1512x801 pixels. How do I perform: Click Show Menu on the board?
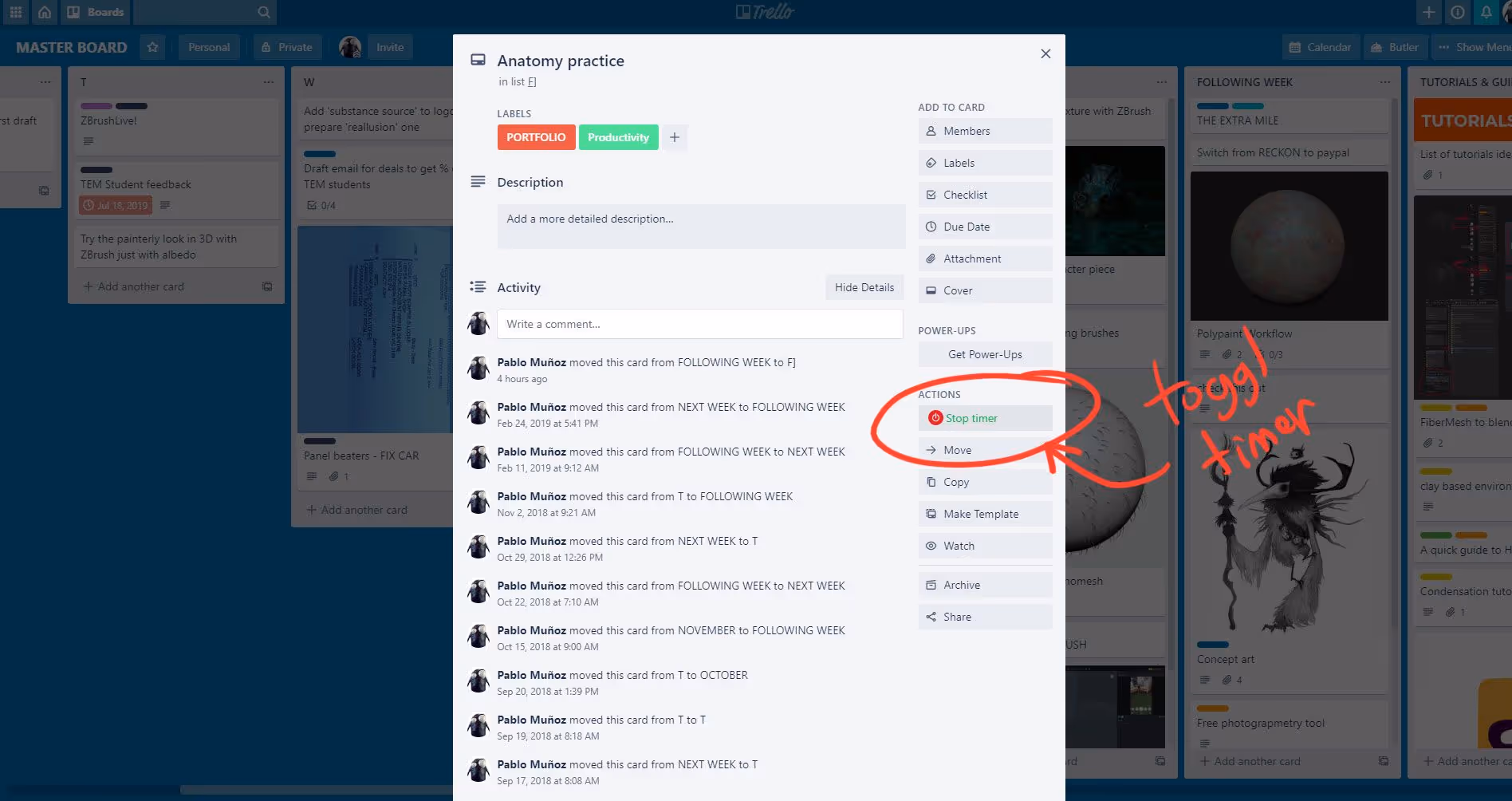[x=1474, y=47]
